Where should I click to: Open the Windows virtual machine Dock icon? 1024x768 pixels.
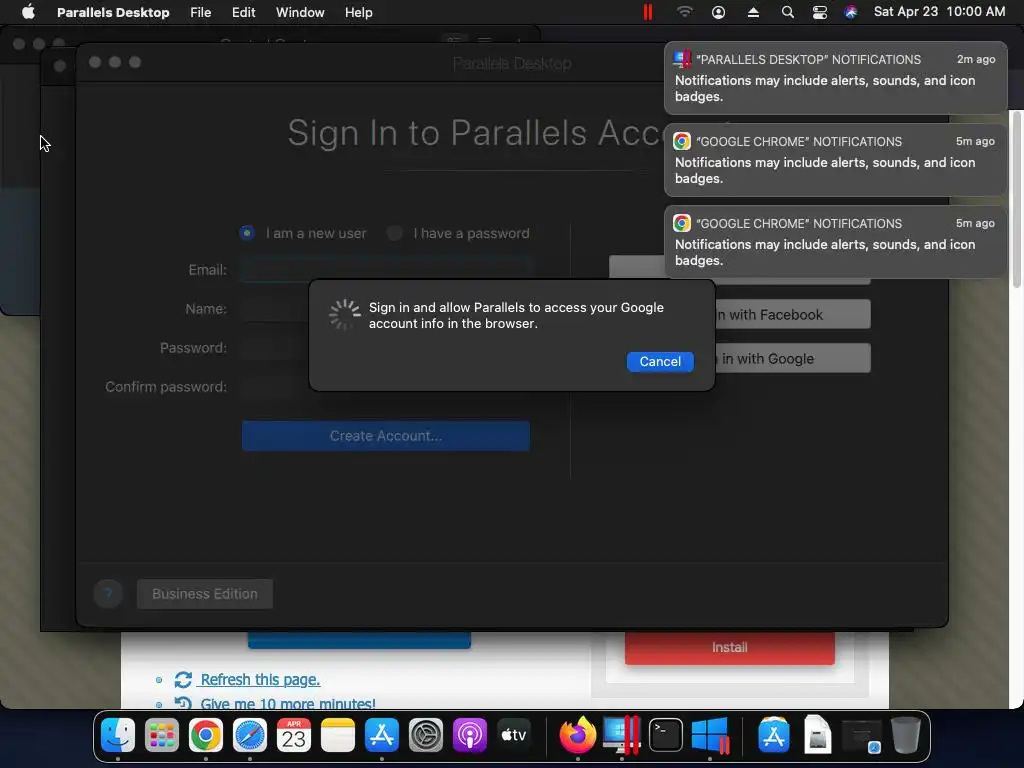[710, 736]
